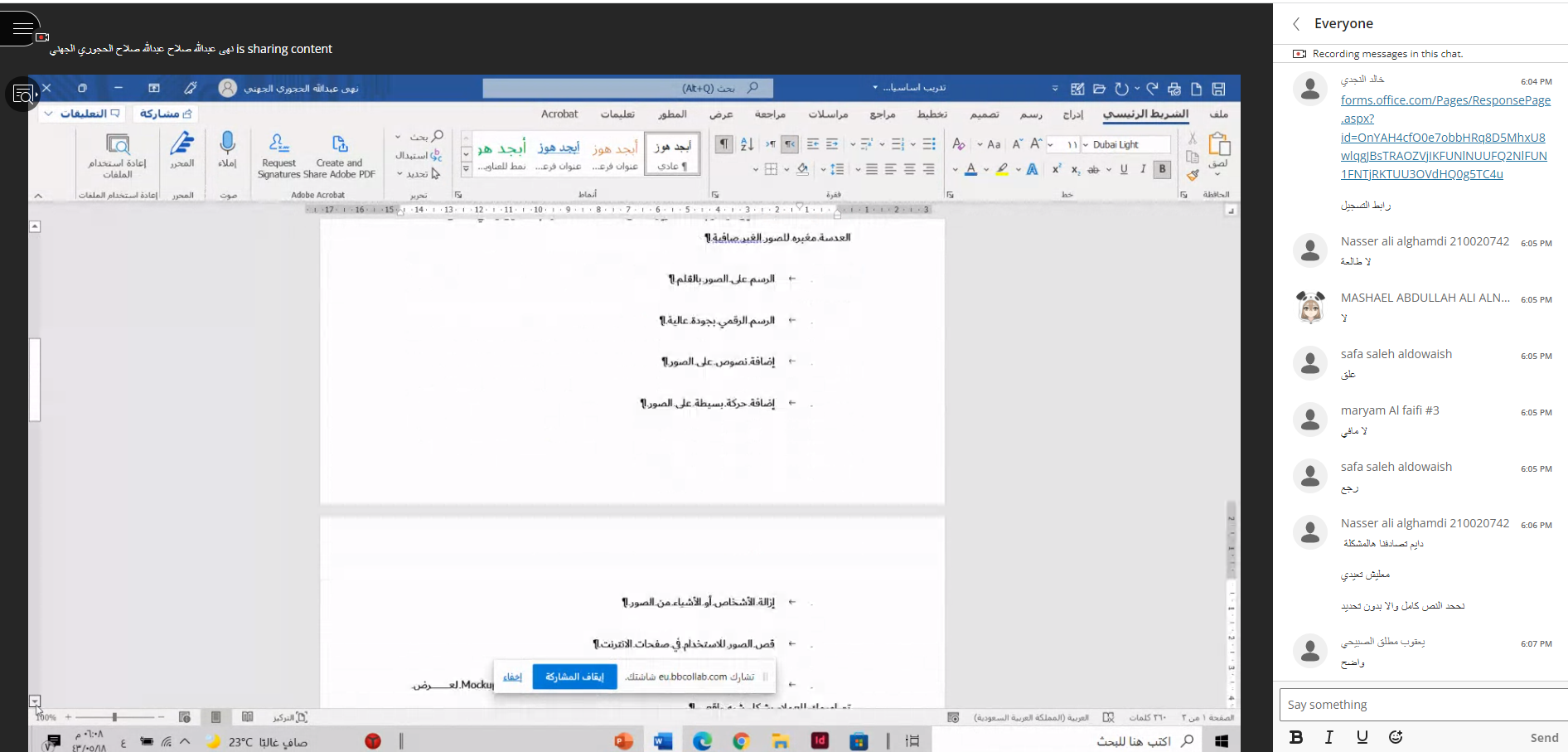Click Request Signatures Adobe icon
Screen dimensions: 1568x752
[279, 143]
